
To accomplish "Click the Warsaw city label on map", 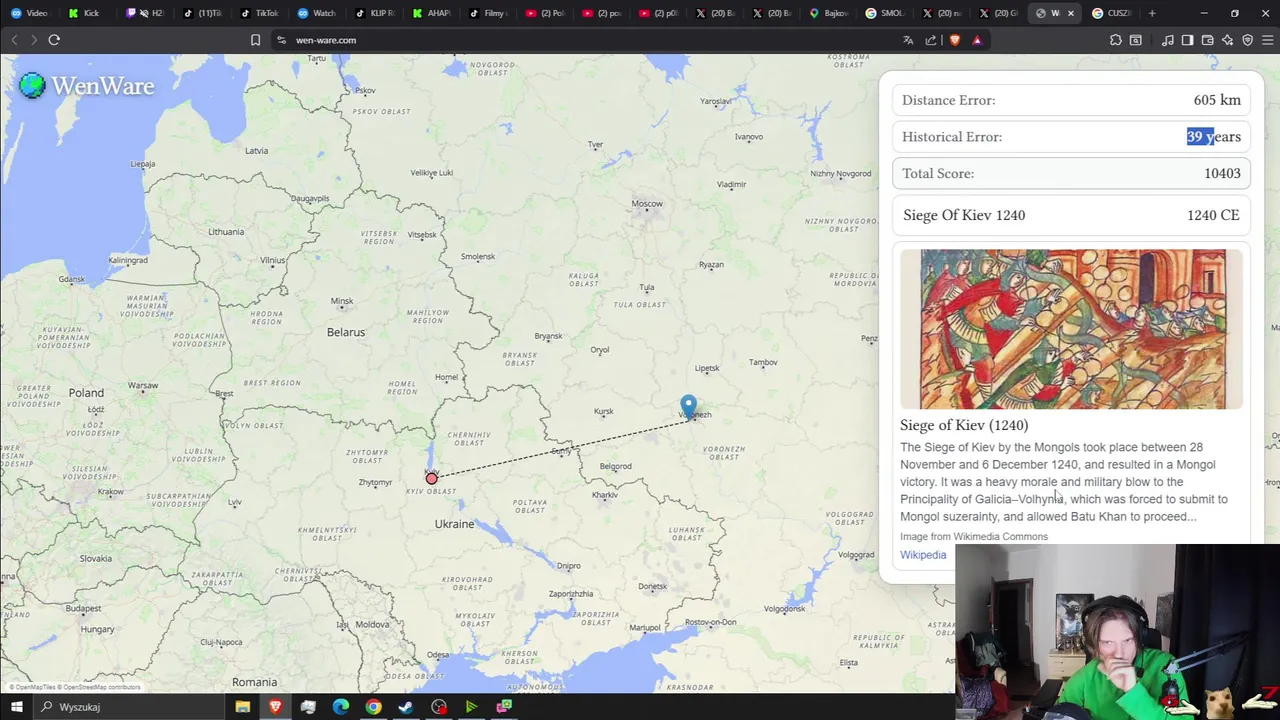I will [x=143, y=385].
